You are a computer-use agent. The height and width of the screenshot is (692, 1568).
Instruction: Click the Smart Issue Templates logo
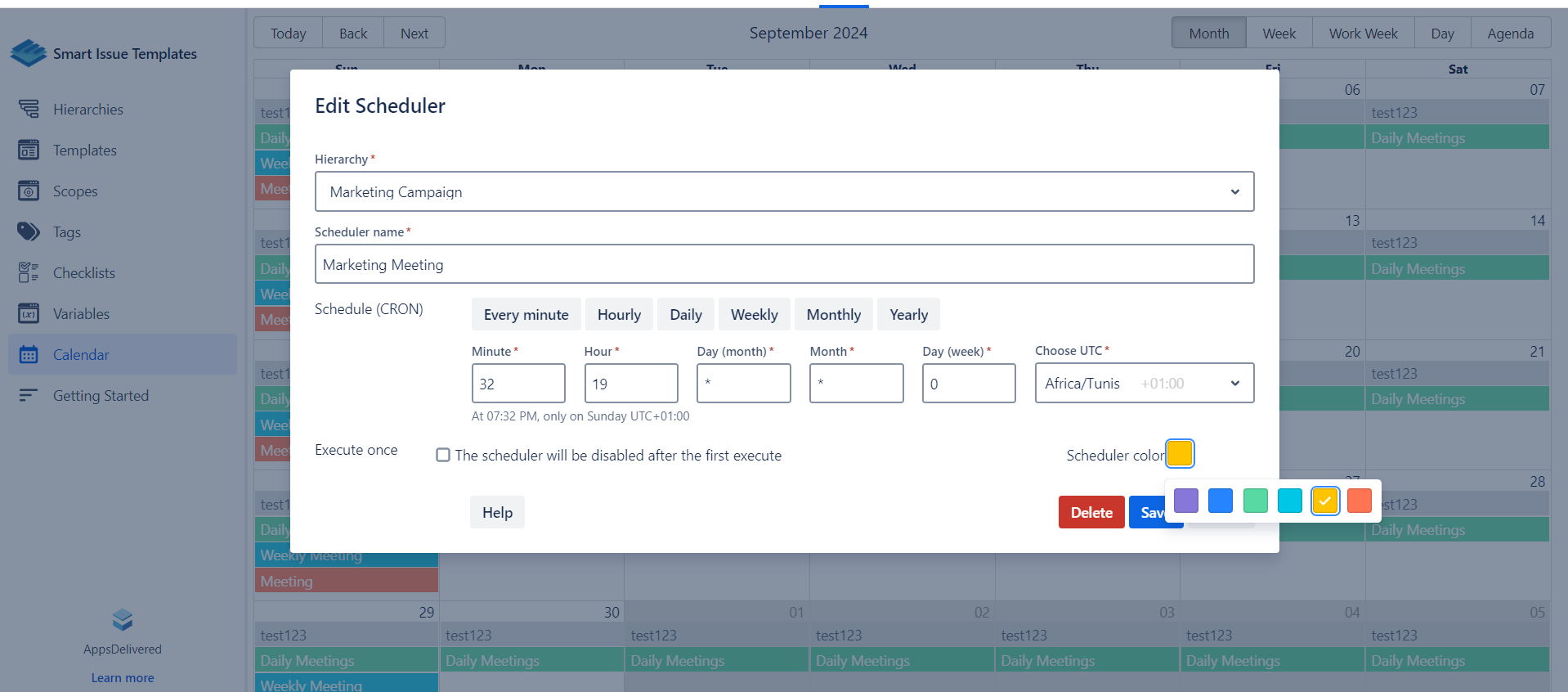(x=29, y=53)
